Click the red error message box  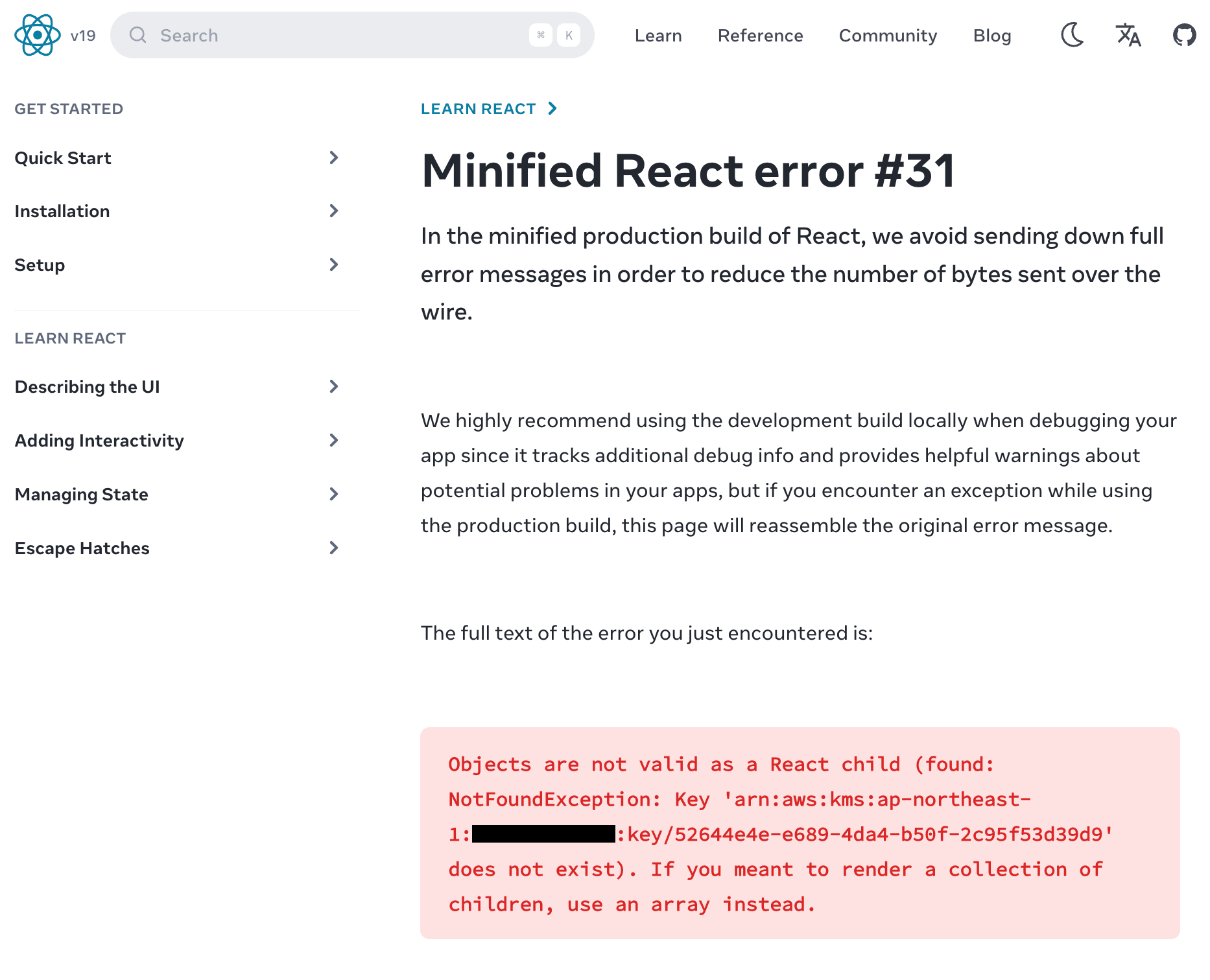point(800,833)
